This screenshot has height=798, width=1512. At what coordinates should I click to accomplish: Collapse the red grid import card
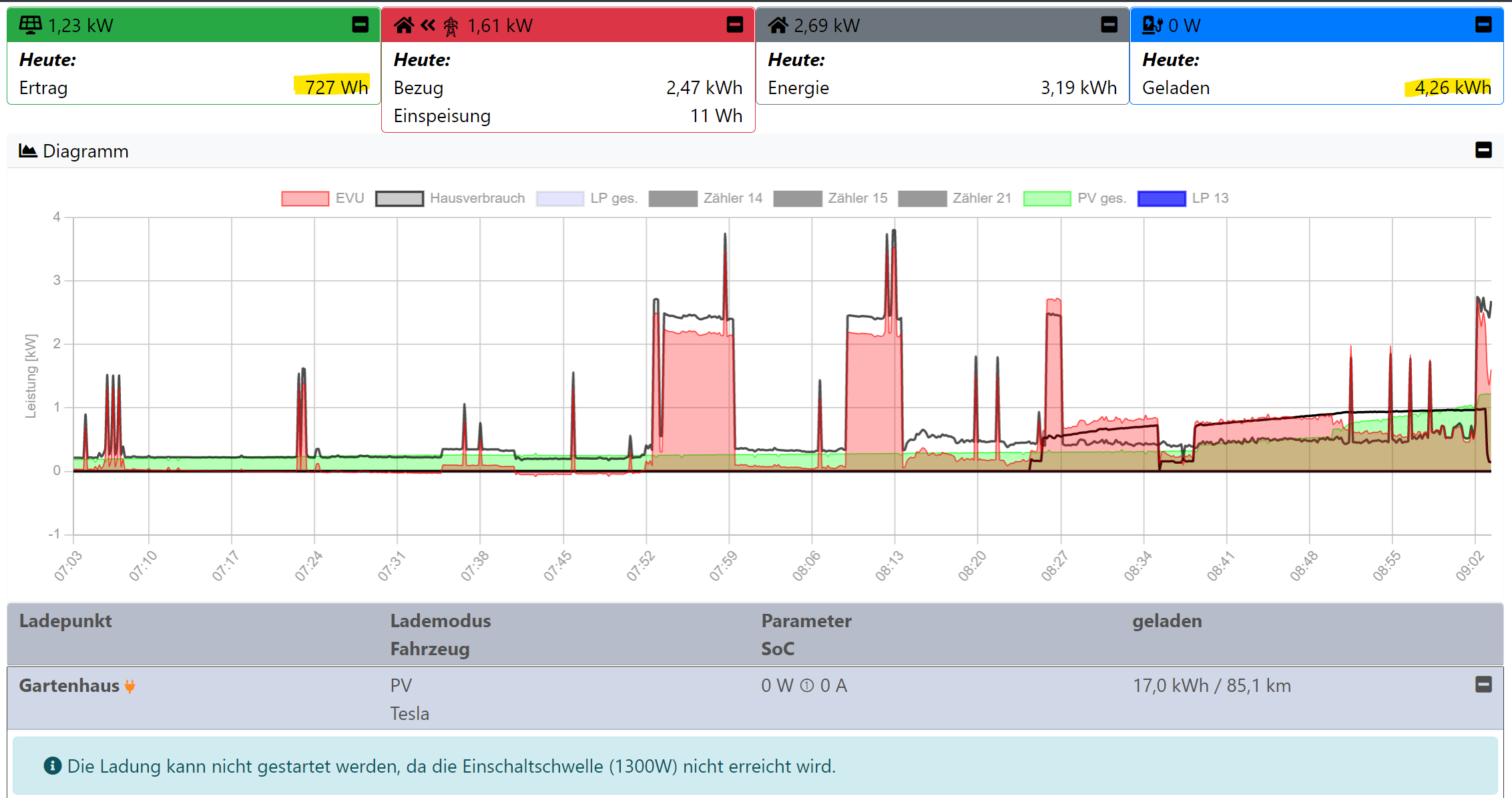[734, 25]
